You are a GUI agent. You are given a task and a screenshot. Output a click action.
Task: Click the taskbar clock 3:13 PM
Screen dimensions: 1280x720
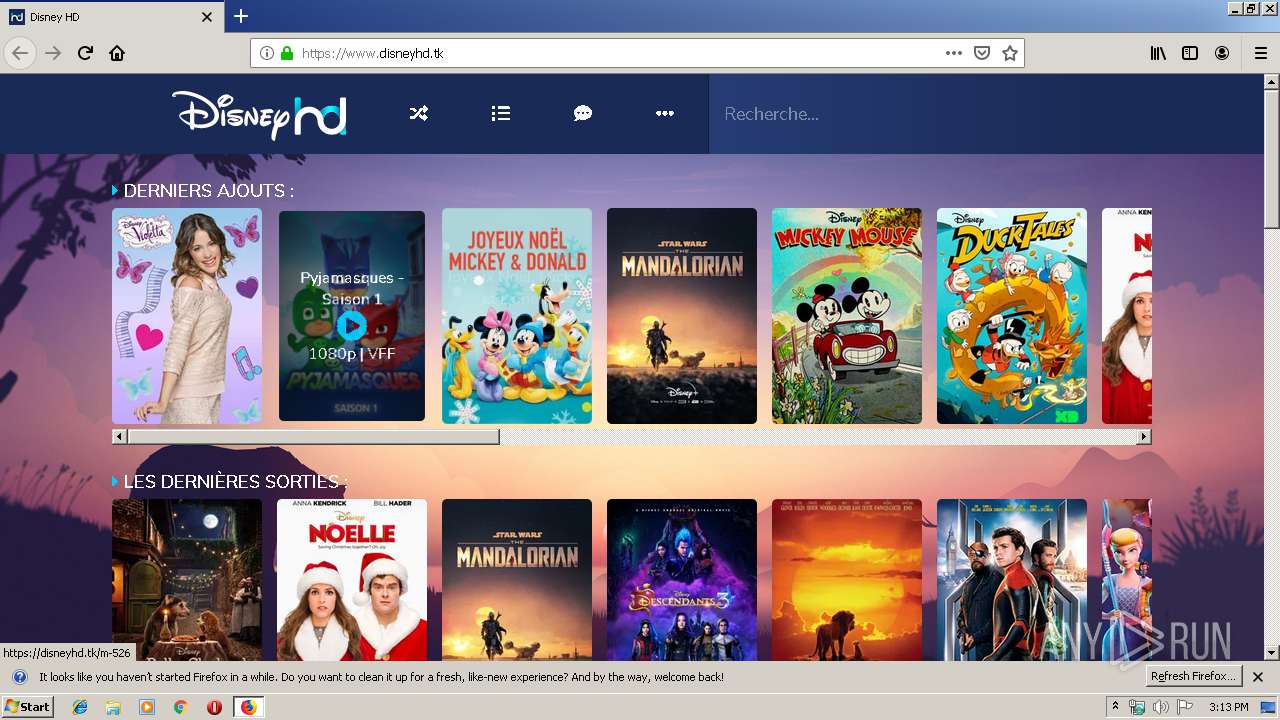pos(1228,707)
